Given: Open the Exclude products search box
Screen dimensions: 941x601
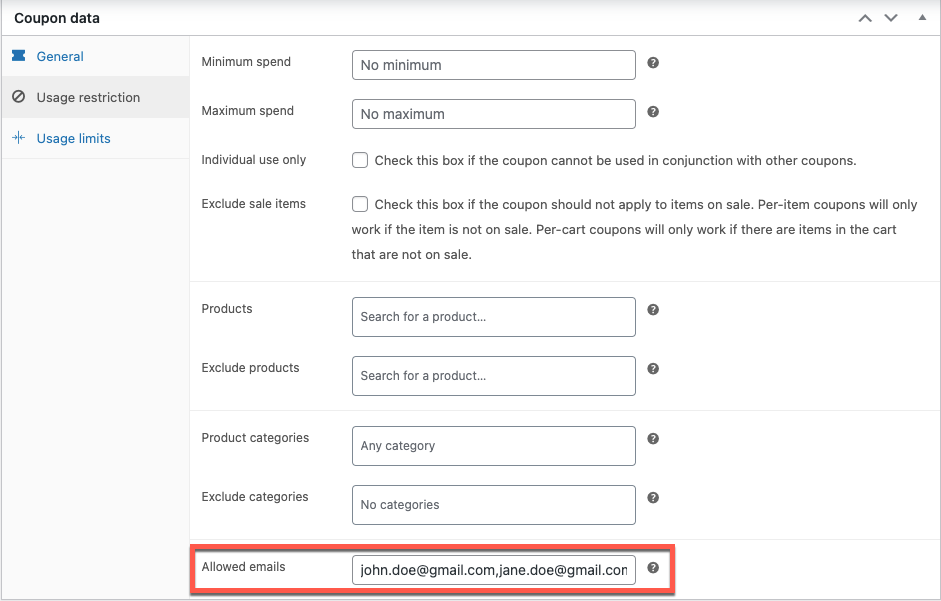Looking at the screenshot, I should pos(493,376).
